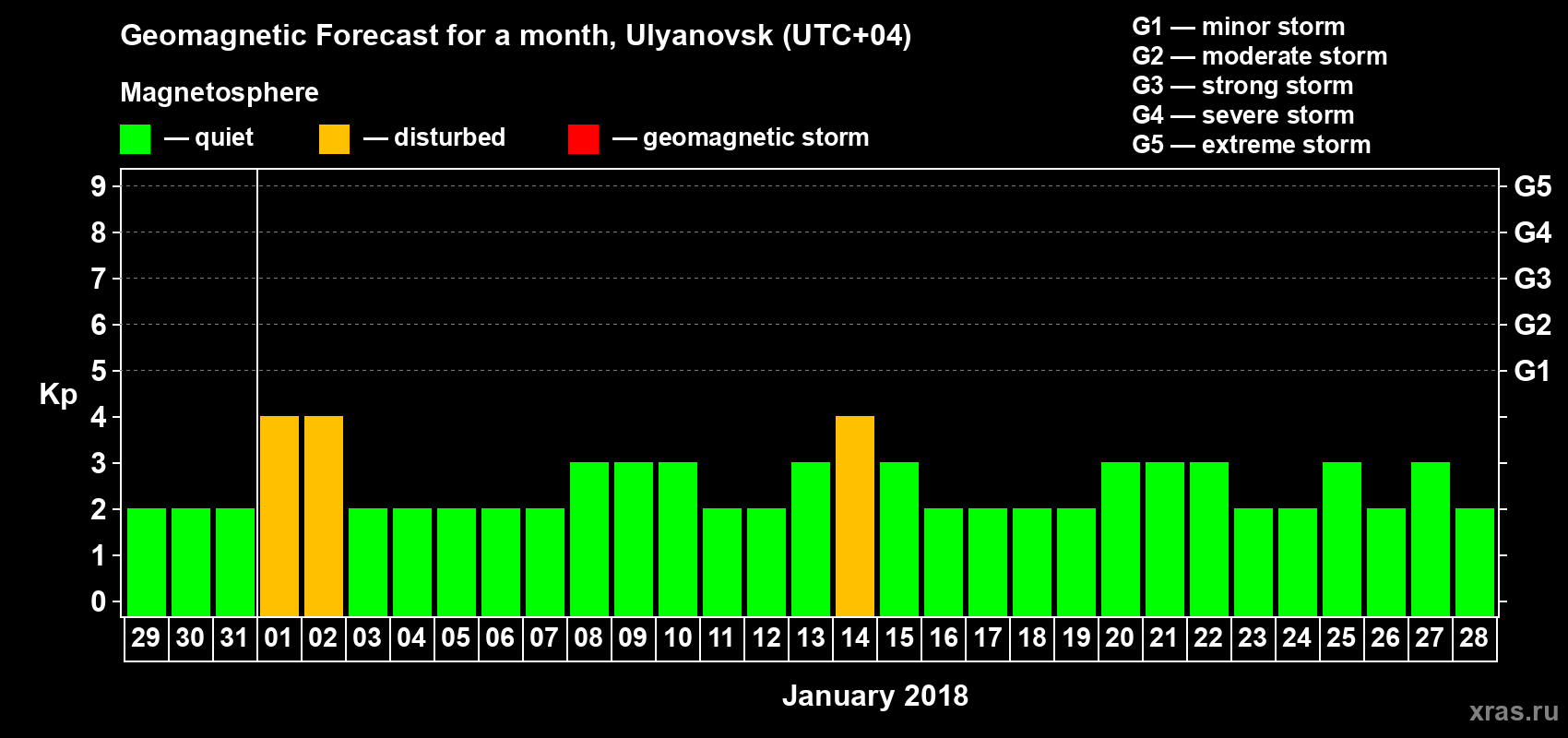Screen dimensions: 1568x738
Task: Click the red geomagnetic storm legend swatch
Action: click(584, 139)
